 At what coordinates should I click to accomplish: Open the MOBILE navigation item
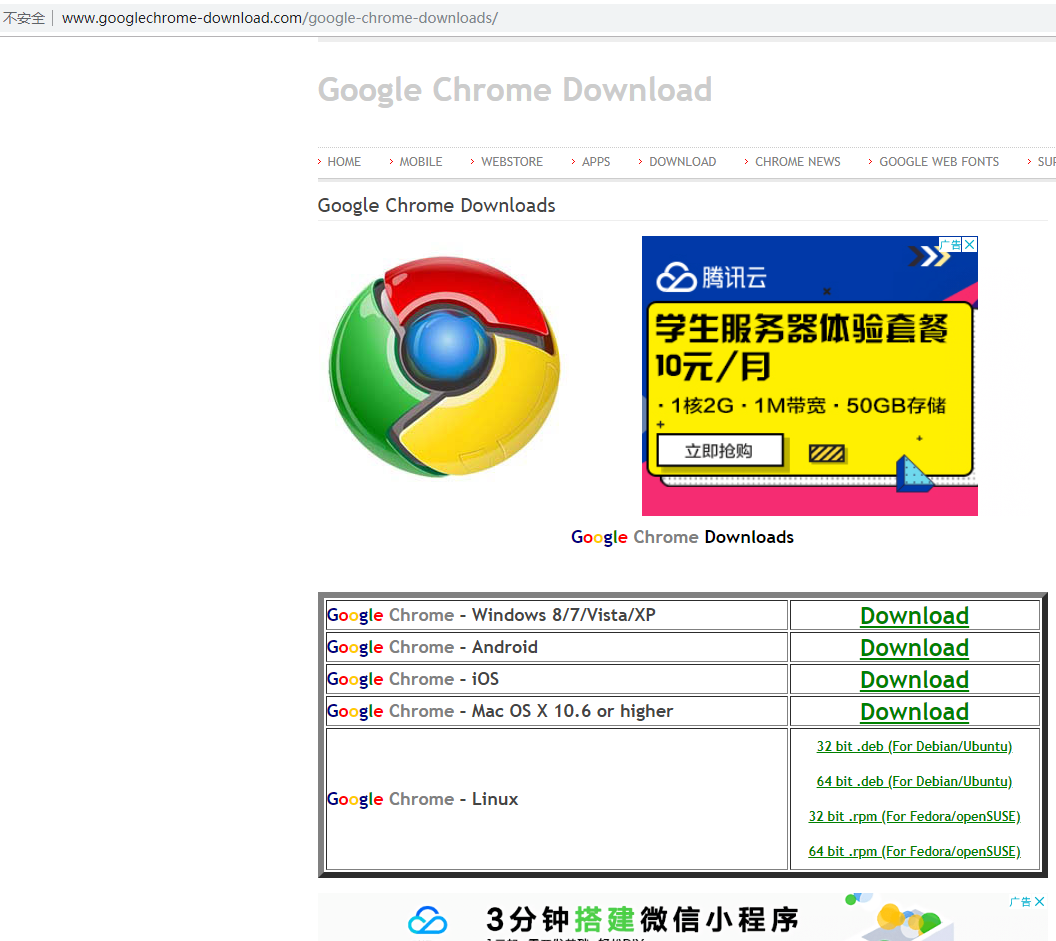pos(420,162)
